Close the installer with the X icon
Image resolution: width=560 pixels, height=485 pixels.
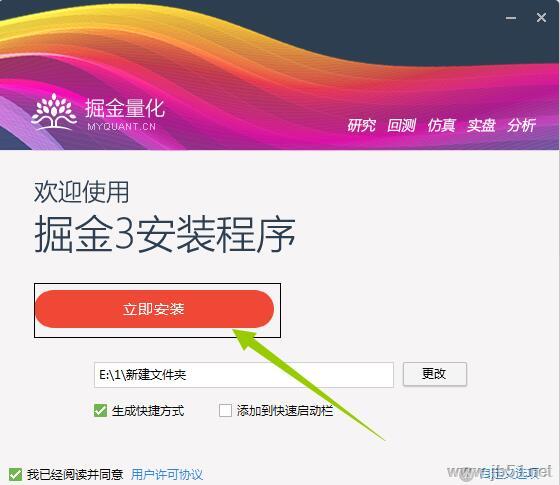tap(541, 18)
